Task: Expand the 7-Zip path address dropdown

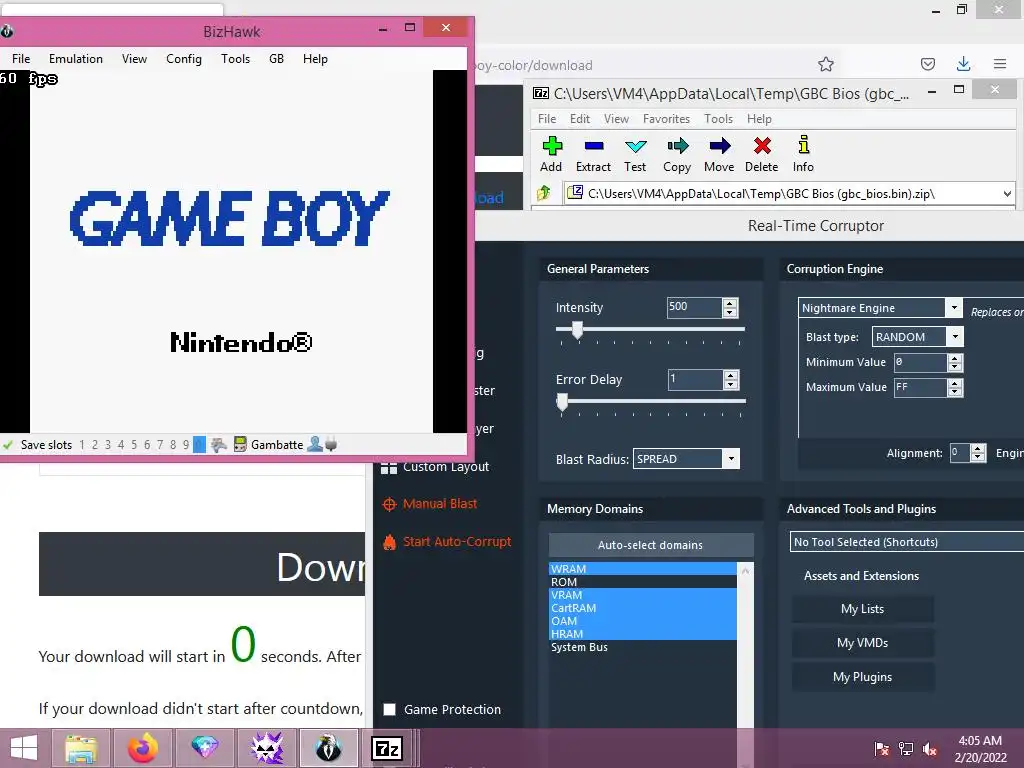Action: click(1007, 193)
